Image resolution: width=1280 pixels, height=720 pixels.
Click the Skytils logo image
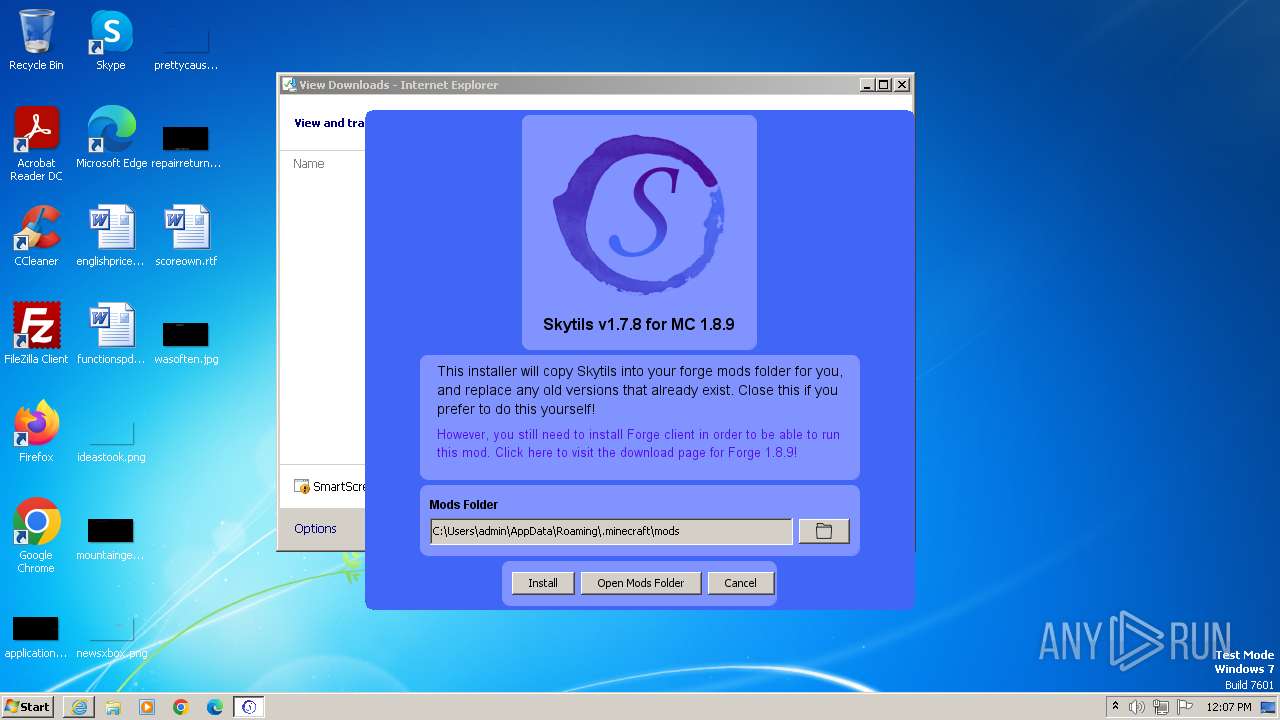[x=639, y=214]
